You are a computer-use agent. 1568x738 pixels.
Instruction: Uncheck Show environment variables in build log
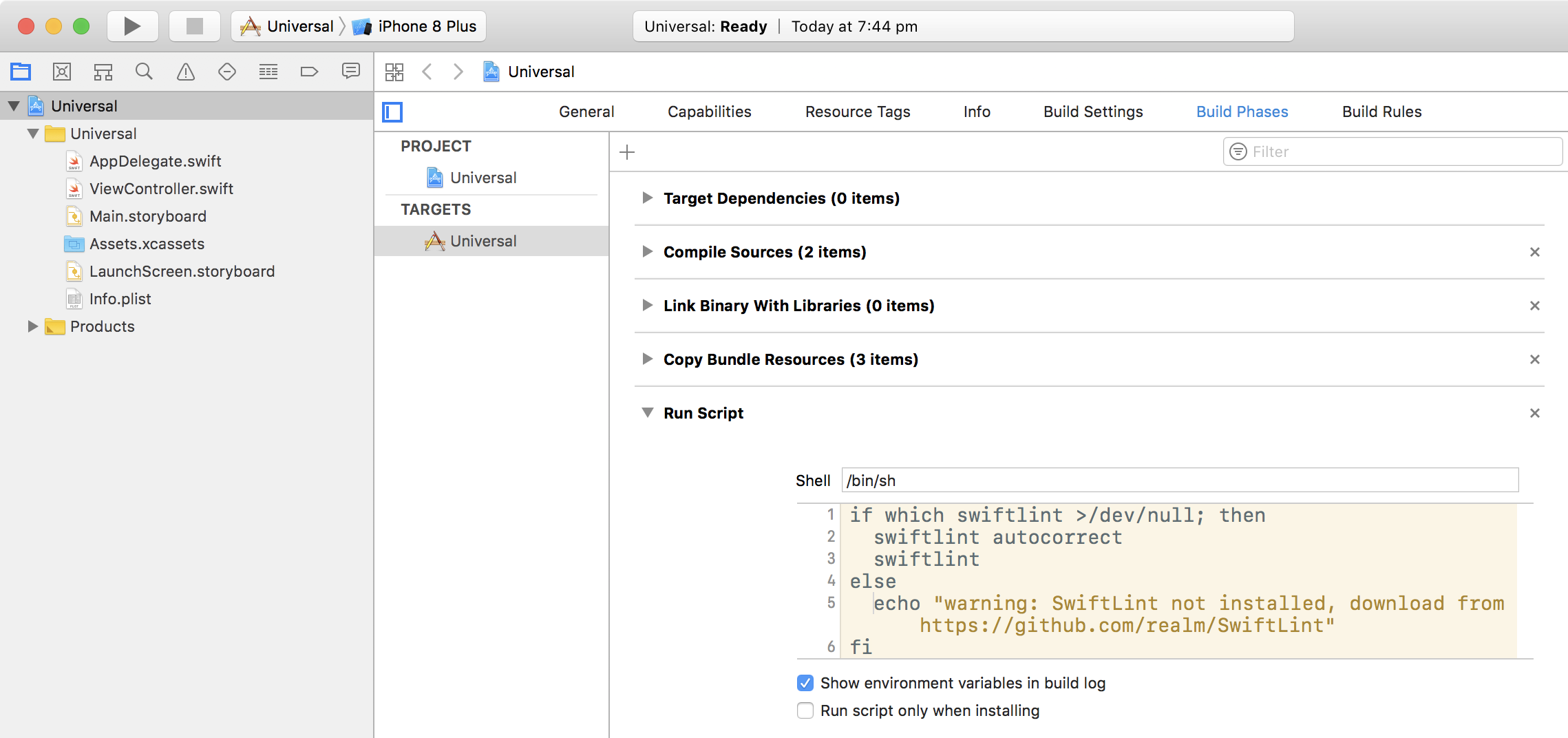tap(805, 683)
